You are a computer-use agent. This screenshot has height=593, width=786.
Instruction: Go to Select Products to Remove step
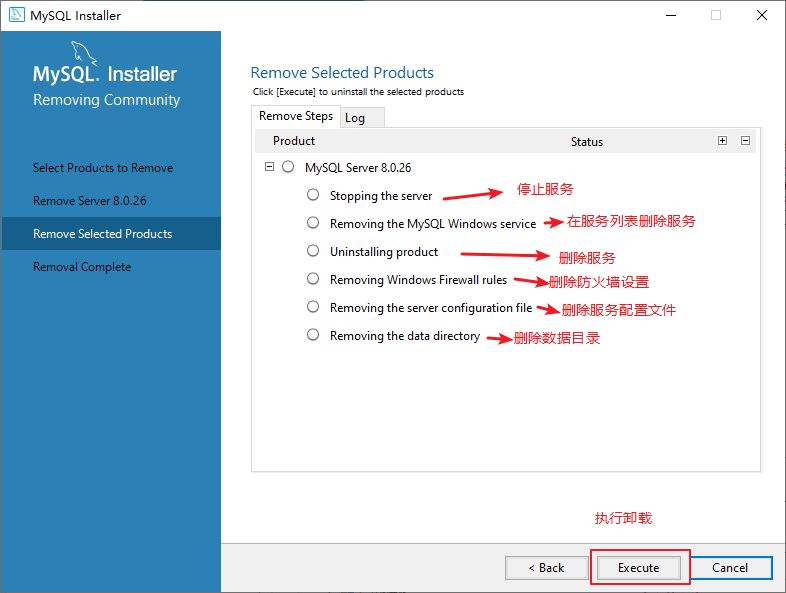point(103,168)
